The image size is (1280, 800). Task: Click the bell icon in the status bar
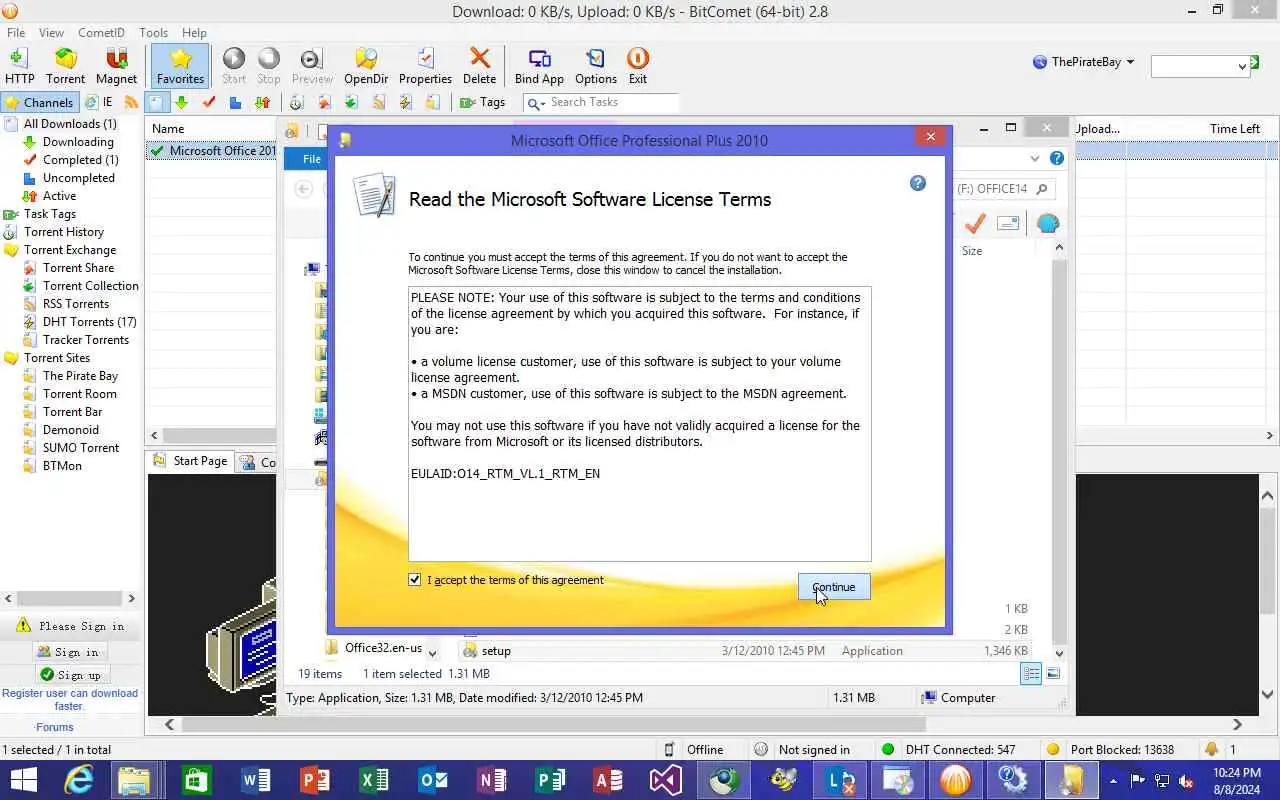[x=1212, y=749]
